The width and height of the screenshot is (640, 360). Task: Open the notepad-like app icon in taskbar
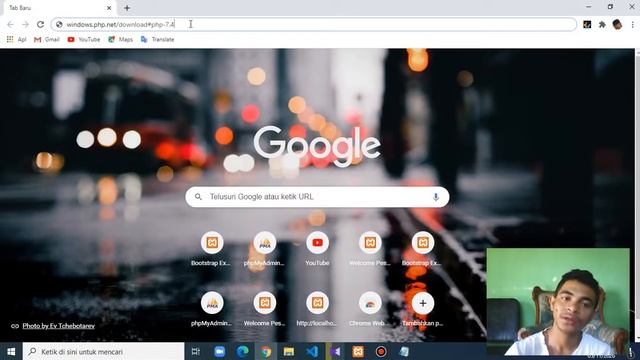[404, 351]
